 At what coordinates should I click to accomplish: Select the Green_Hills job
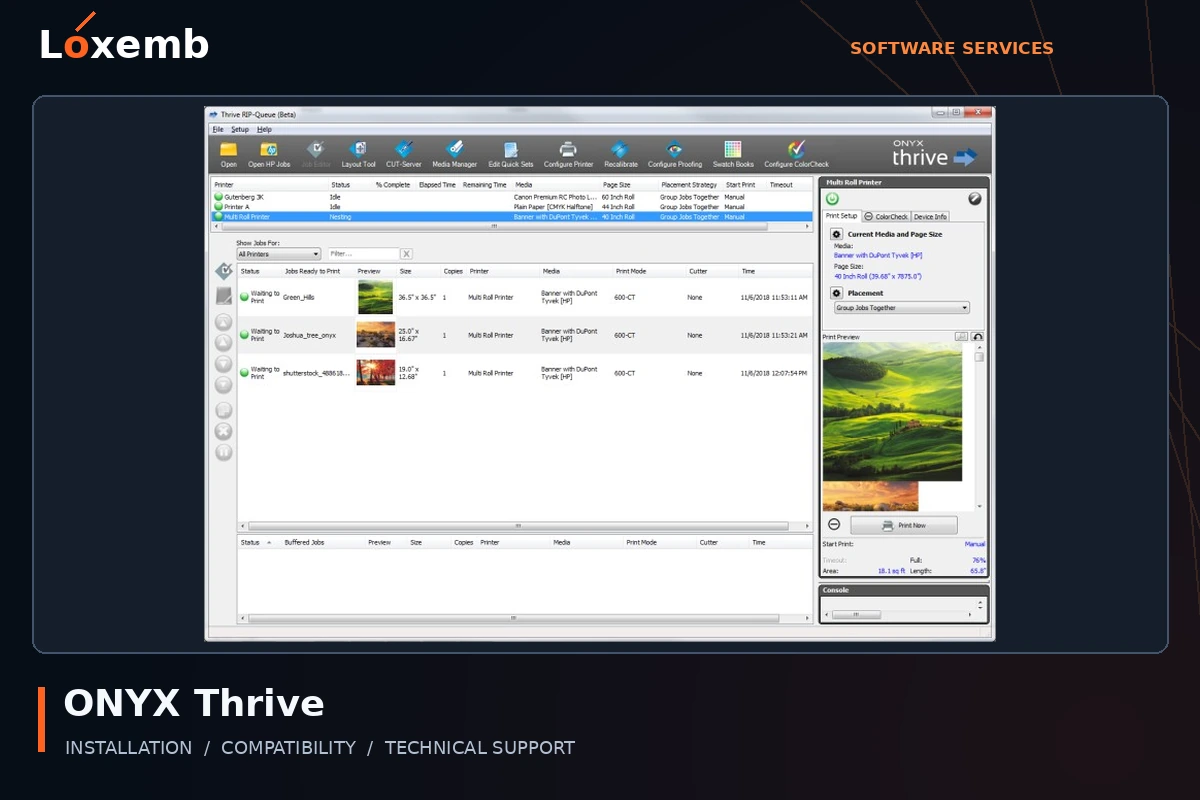[x=524, y=297]
